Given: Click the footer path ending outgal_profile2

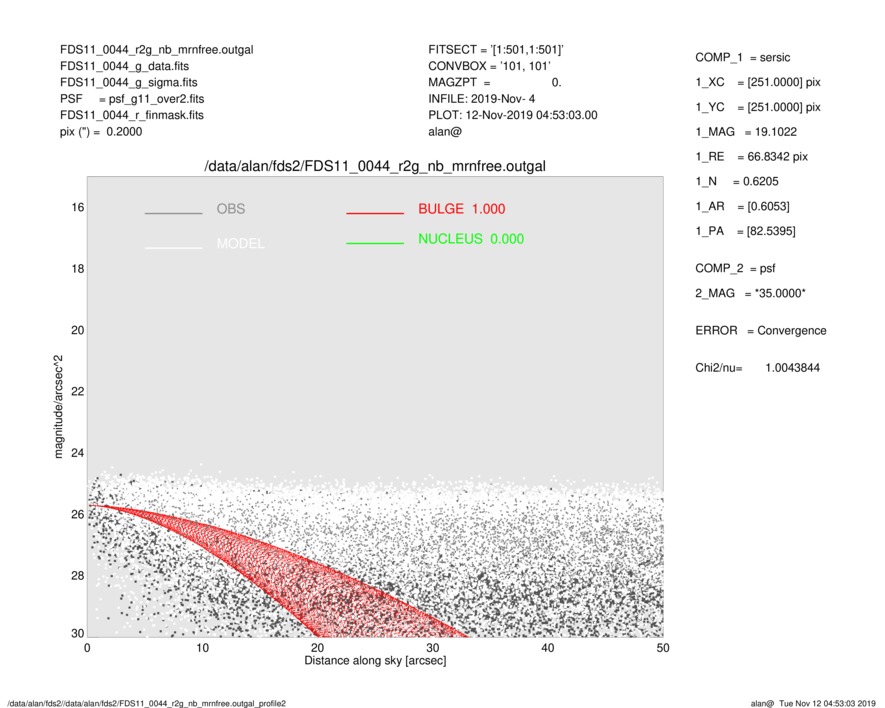Looking at the screenshot, I should click(x=147, y=703).
